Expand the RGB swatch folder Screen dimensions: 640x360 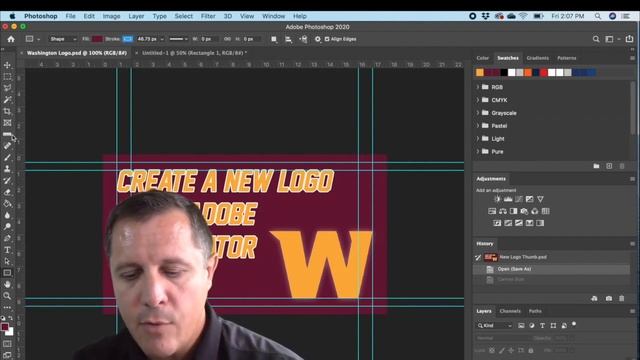tap(478, 87)
